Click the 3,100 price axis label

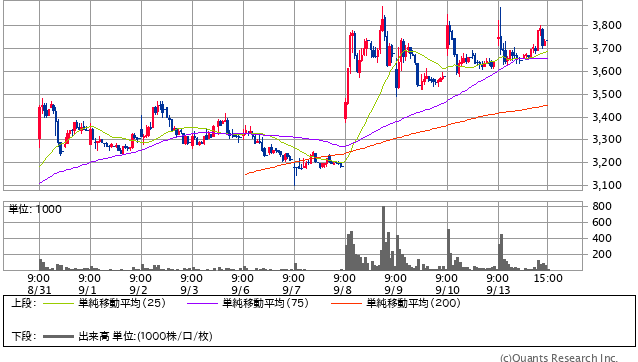[x=607, y=185]
